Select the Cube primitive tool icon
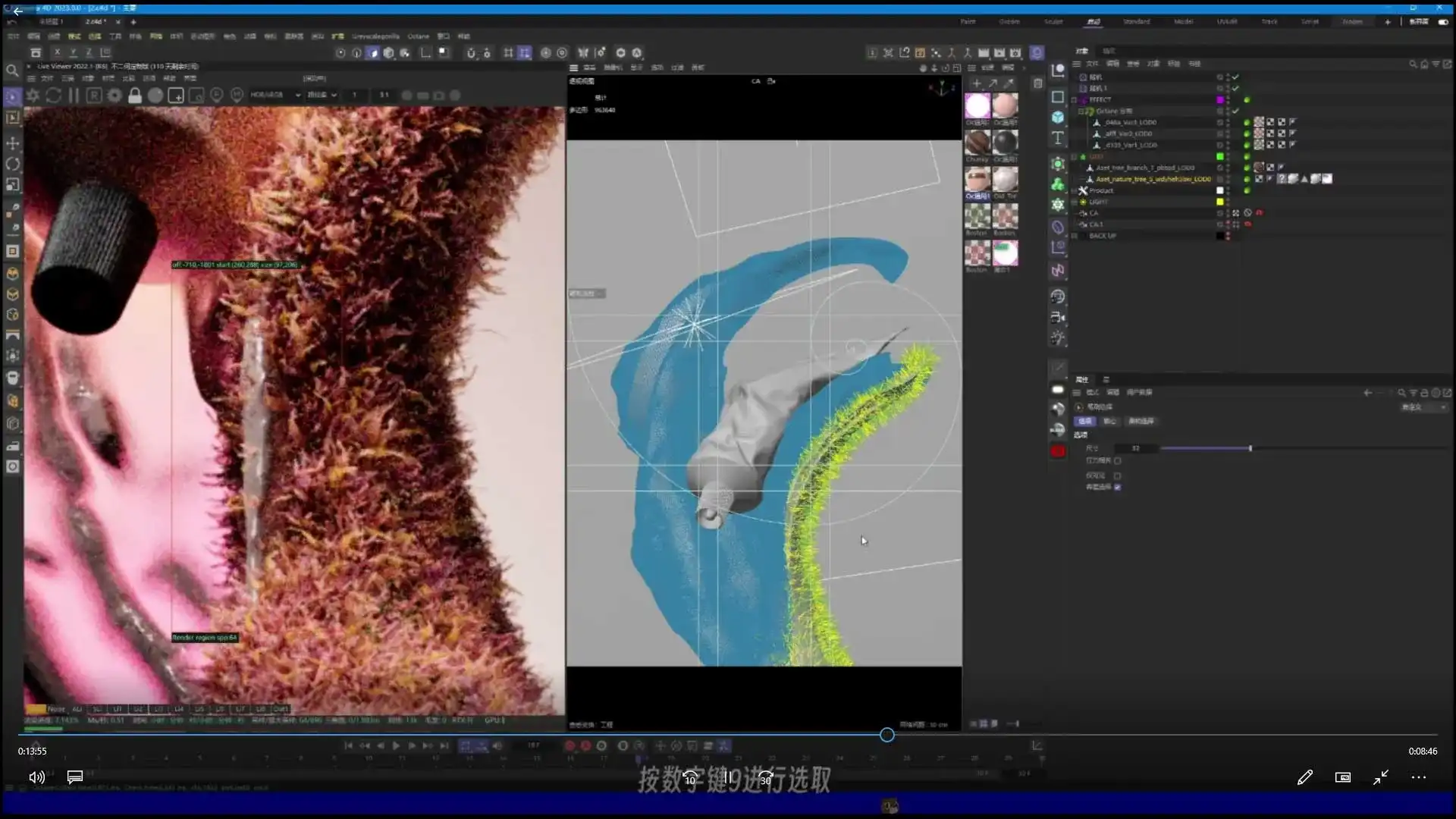Image resolution: width=1456 pixels, height=819 pixels. point(1058,118)
